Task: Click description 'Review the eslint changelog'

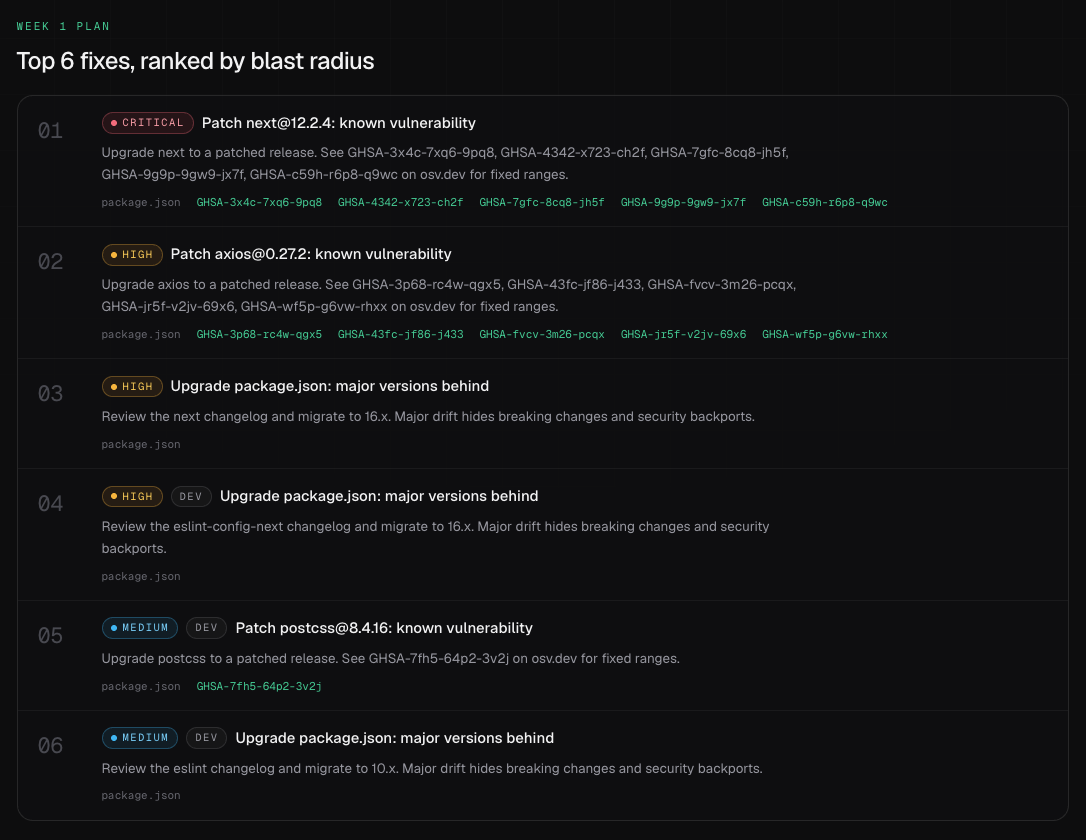Action: (432, 769)
